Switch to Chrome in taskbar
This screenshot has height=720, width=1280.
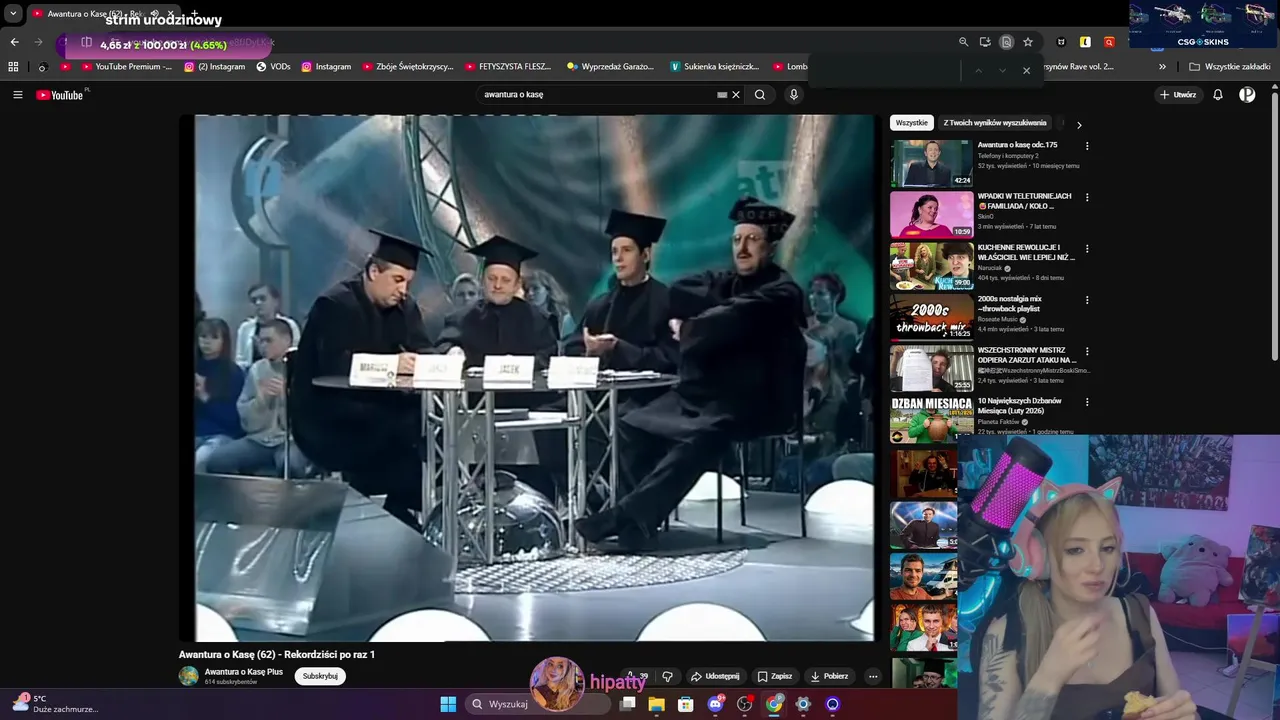774,704
